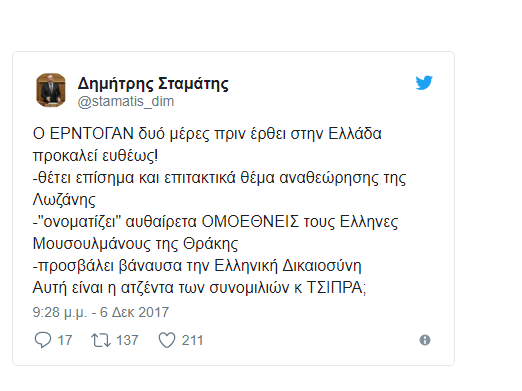Click the like count 211
Screen dimensions: 522x391
pyautogui.click(x=192, y=340)
